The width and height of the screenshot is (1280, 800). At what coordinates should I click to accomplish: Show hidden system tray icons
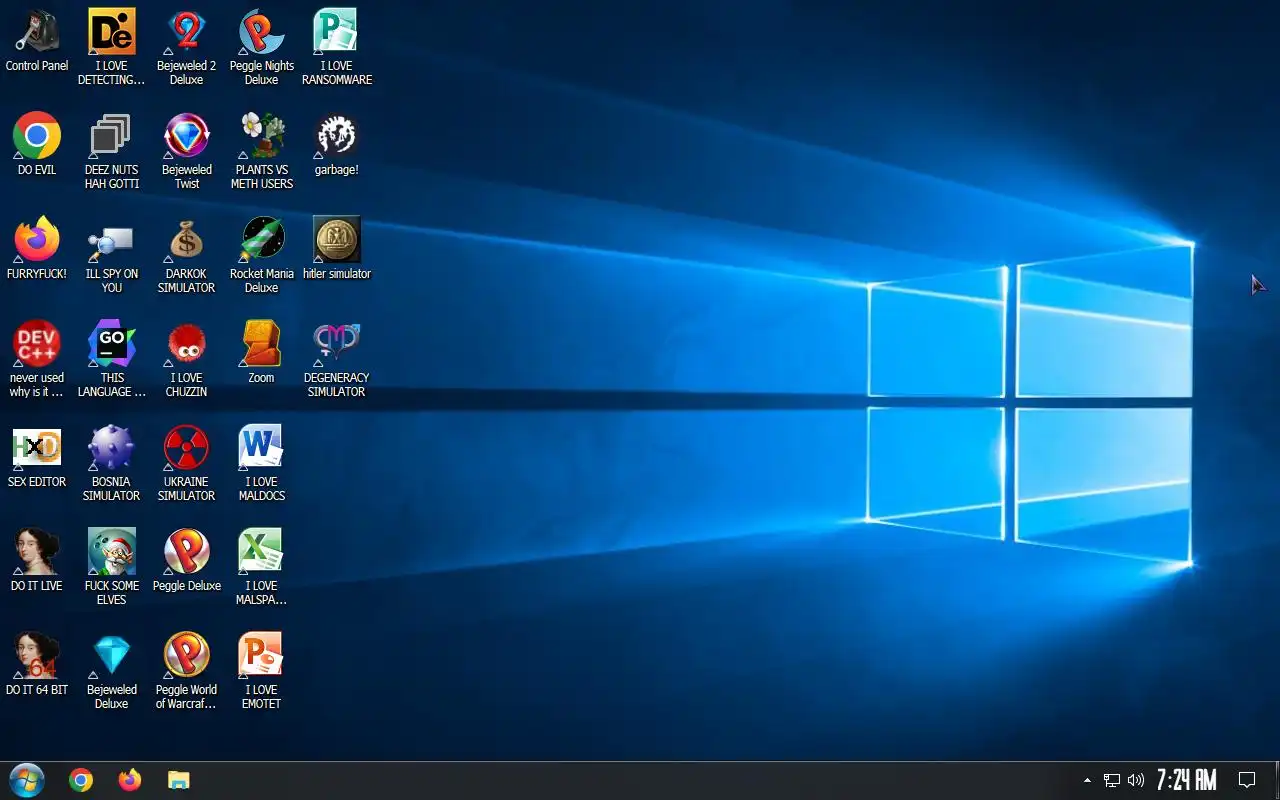pos(1087,780)
